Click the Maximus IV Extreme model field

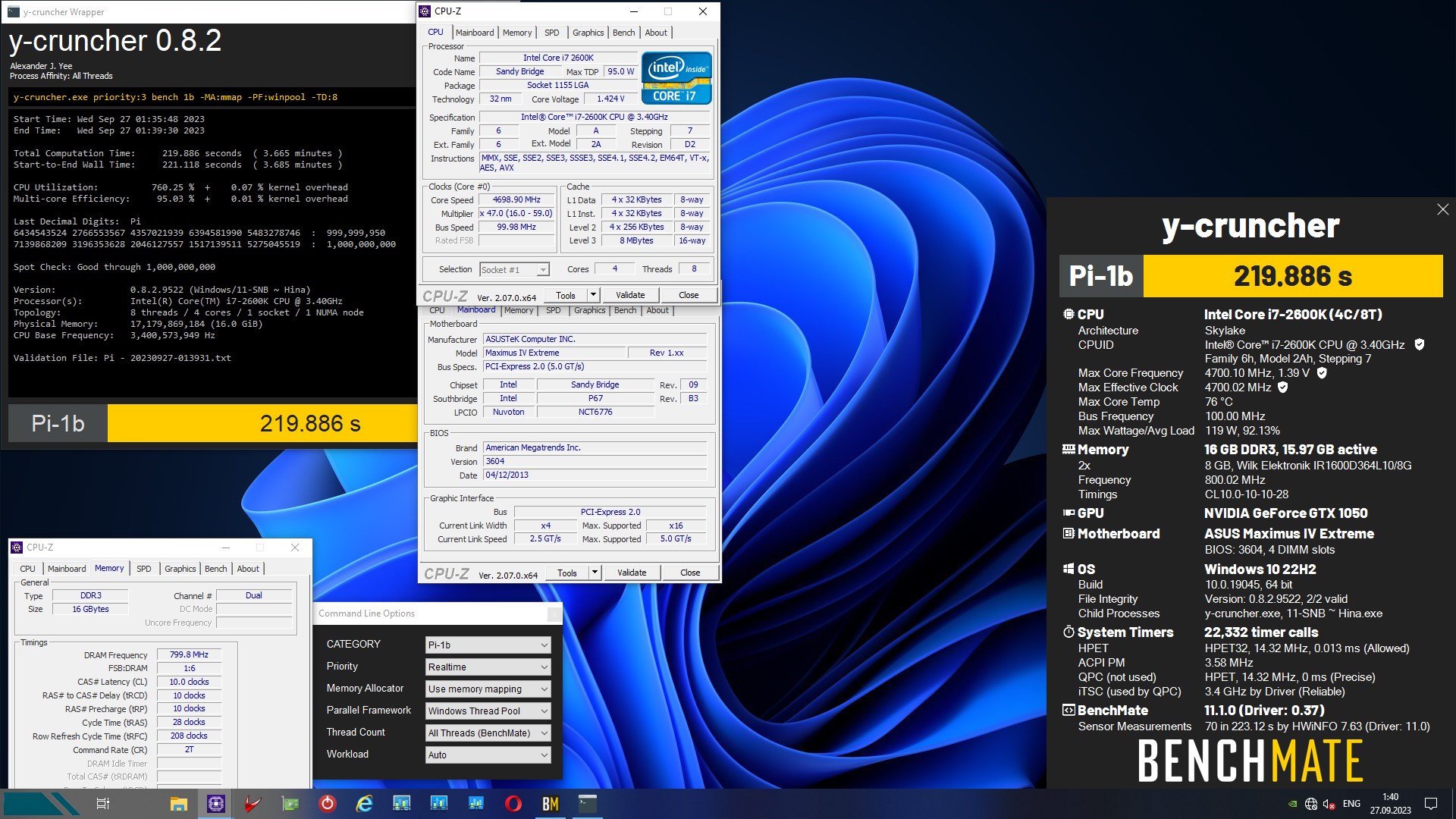click(x=554, y=353)
